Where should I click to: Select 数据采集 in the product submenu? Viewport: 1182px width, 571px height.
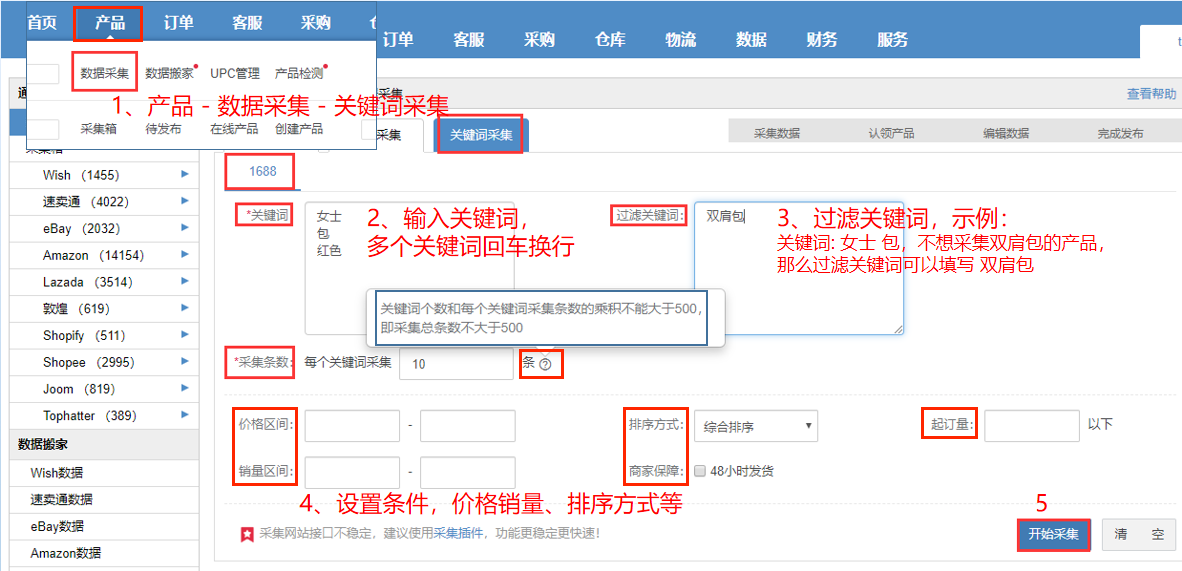coord(104,73)
